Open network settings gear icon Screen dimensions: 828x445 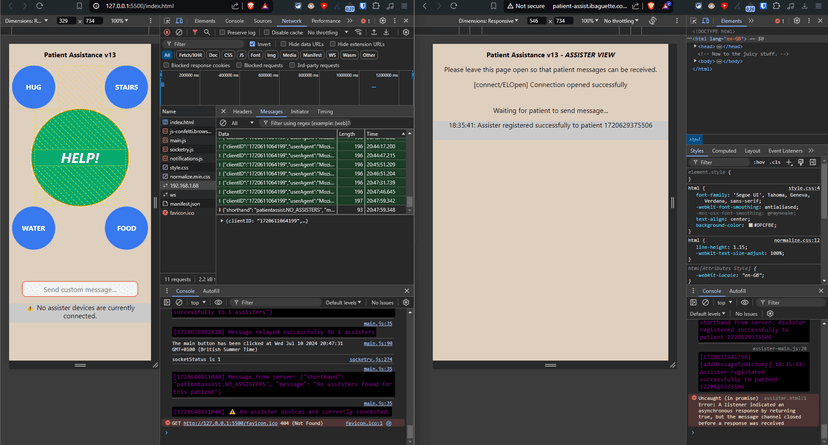point(406,32)
